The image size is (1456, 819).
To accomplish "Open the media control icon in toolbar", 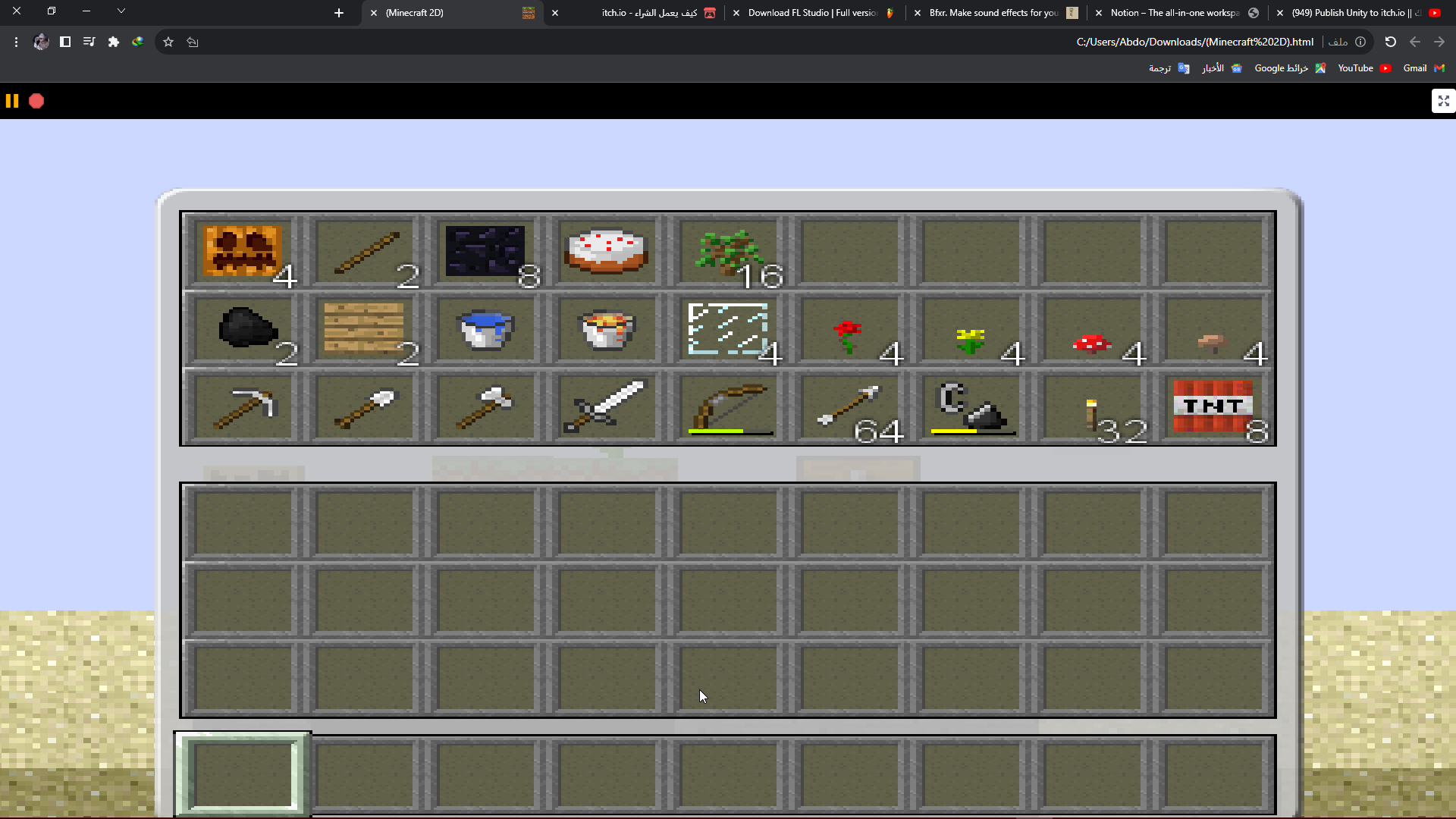I will [x=89, y=42].
